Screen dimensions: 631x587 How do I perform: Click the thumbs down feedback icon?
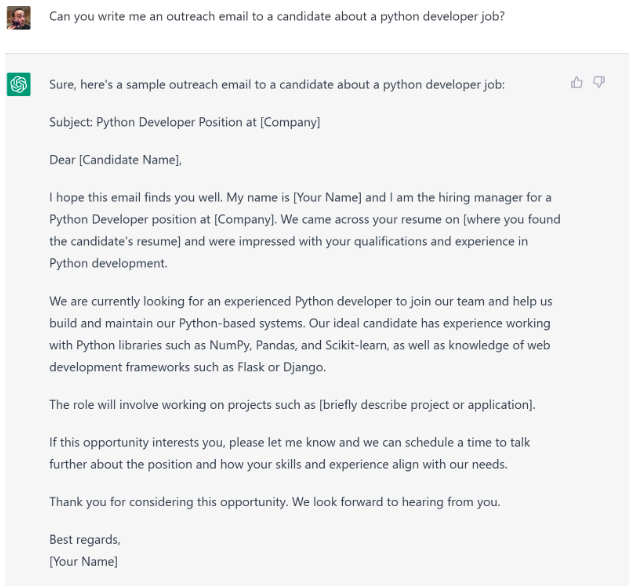click(599, 82)
